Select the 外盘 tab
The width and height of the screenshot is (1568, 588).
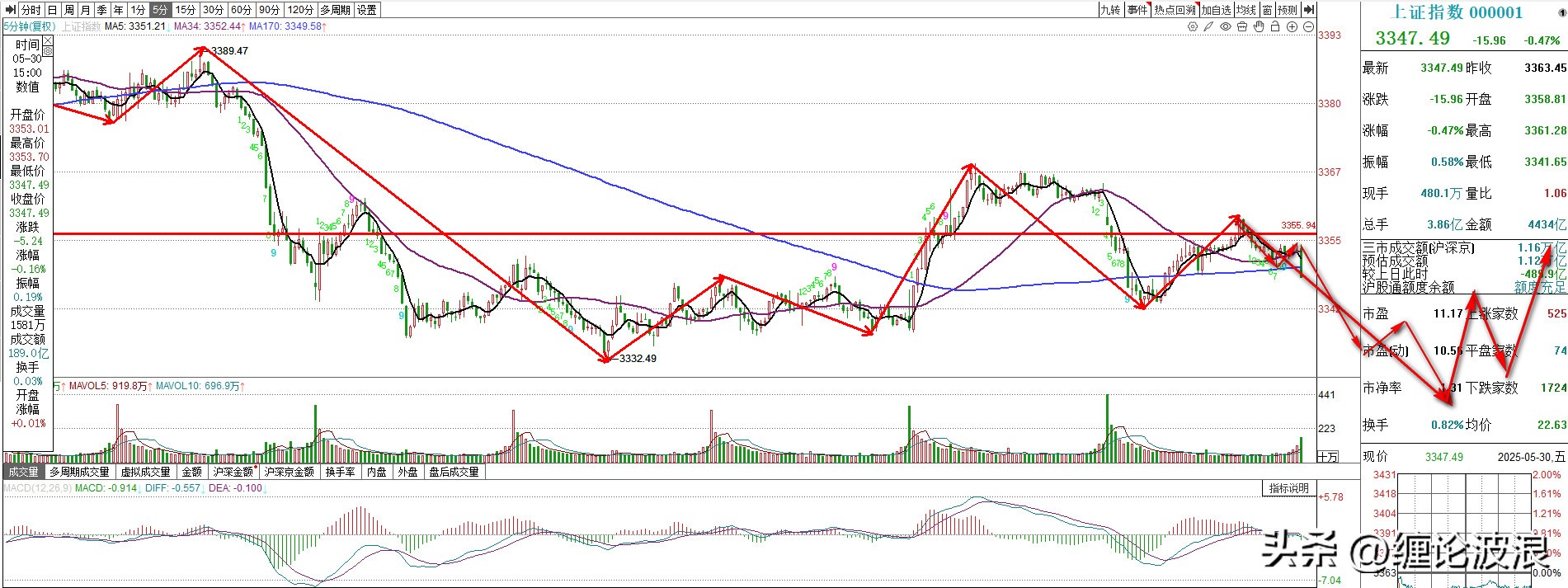(407, 472)
